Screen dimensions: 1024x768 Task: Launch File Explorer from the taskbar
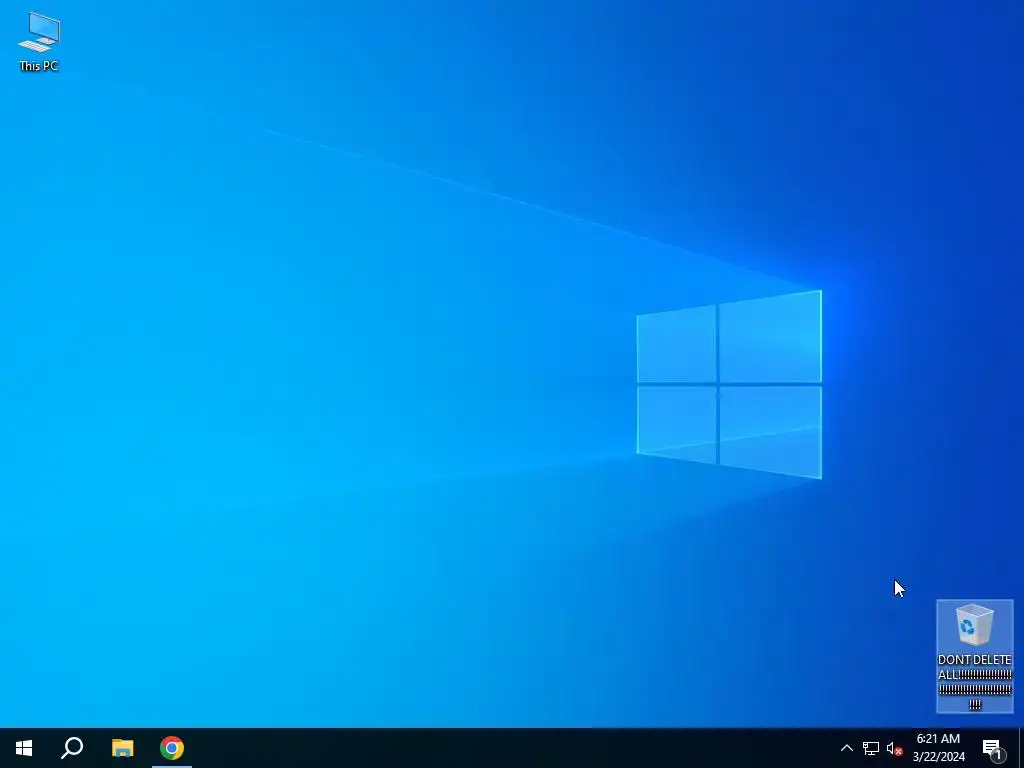(122, 748)
